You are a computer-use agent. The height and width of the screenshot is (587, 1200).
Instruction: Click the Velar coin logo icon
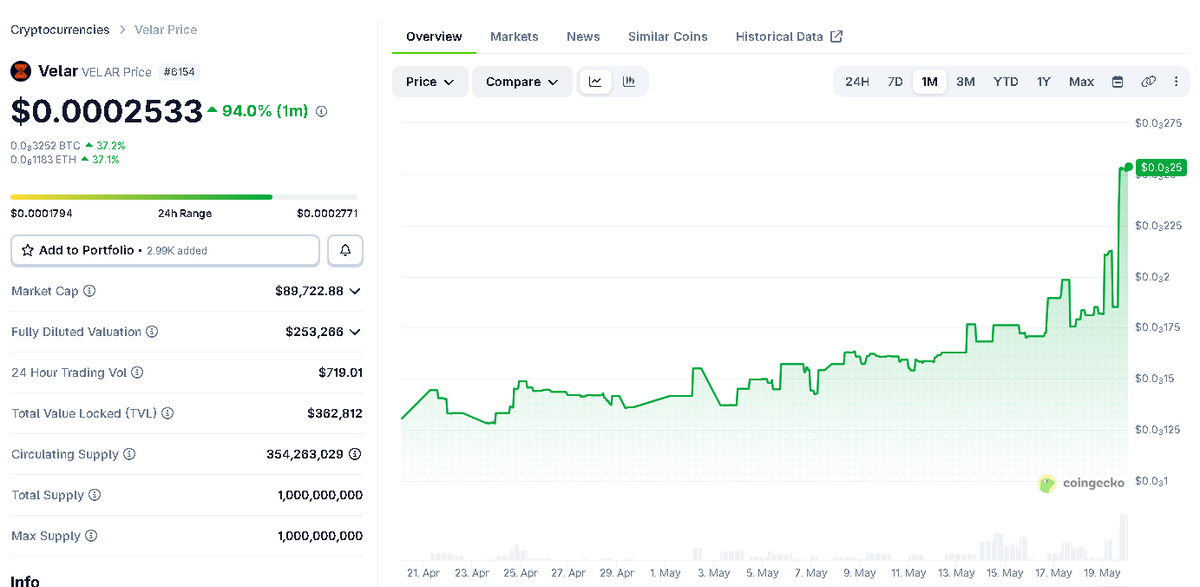[x=21, y=71]
